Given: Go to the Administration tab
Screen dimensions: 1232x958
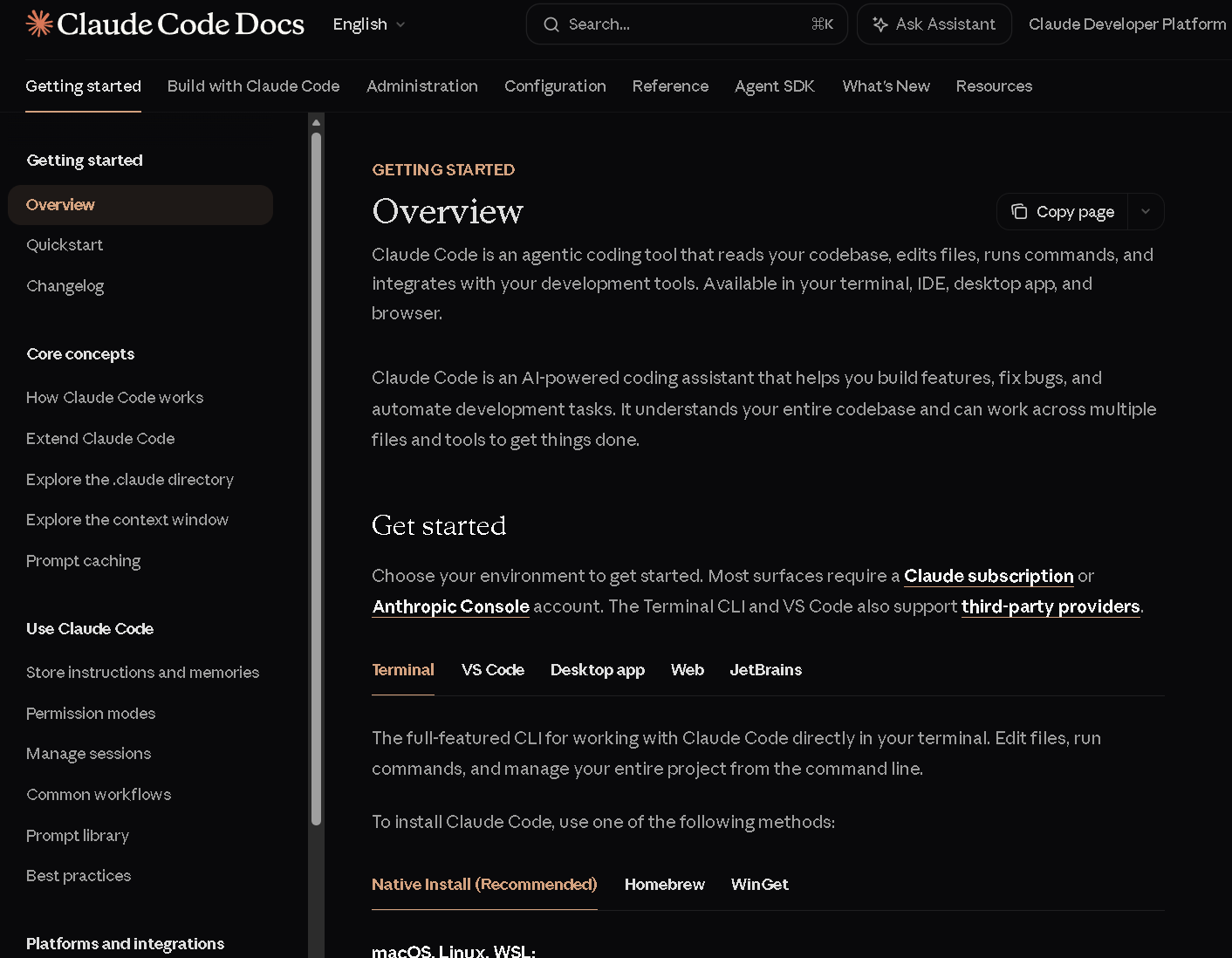Looking at the screenshot, I should tap(422, 86).
